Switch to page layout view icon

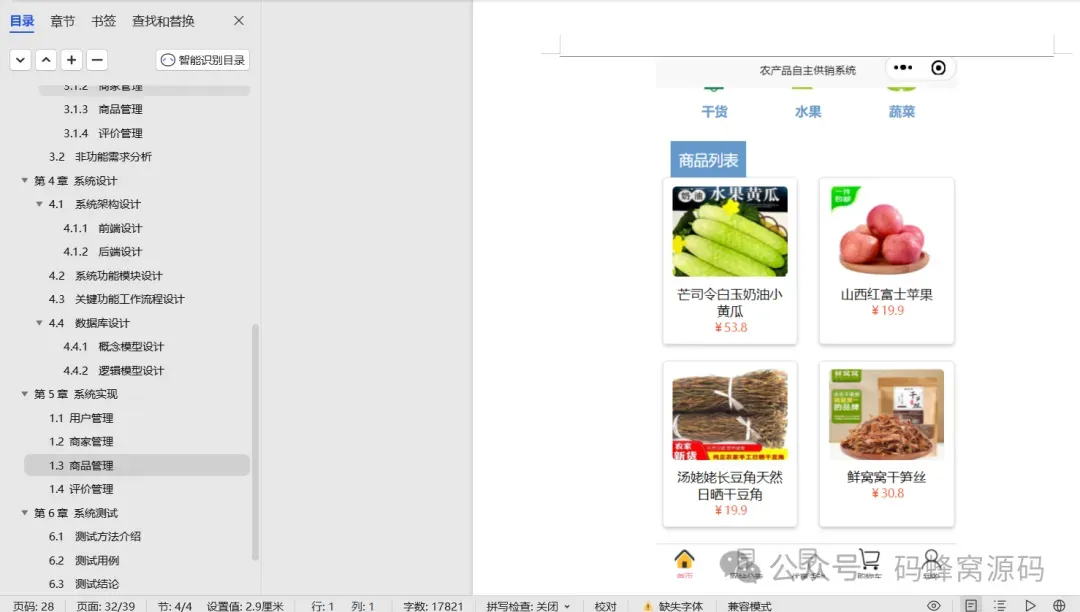[971, 606]
